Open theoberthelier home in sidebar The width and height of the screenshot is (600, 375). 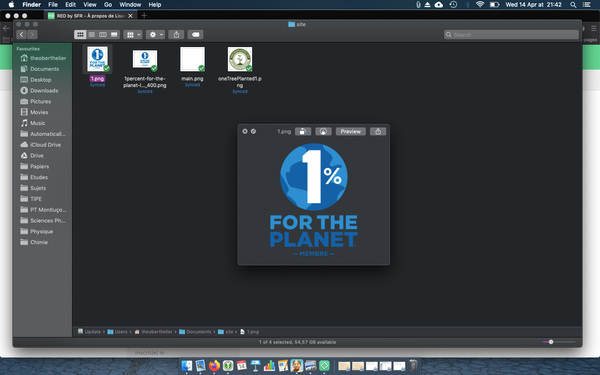(x=43, y=58)
